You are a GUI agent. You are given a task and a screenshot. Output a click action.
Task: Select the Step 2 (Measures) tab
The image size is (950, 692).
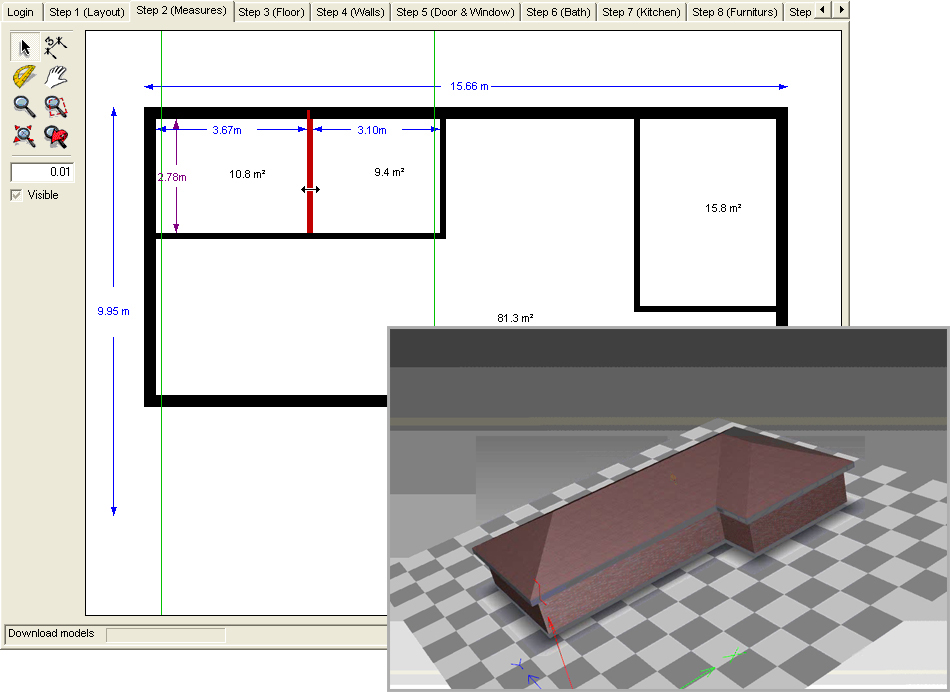point(181,11)
